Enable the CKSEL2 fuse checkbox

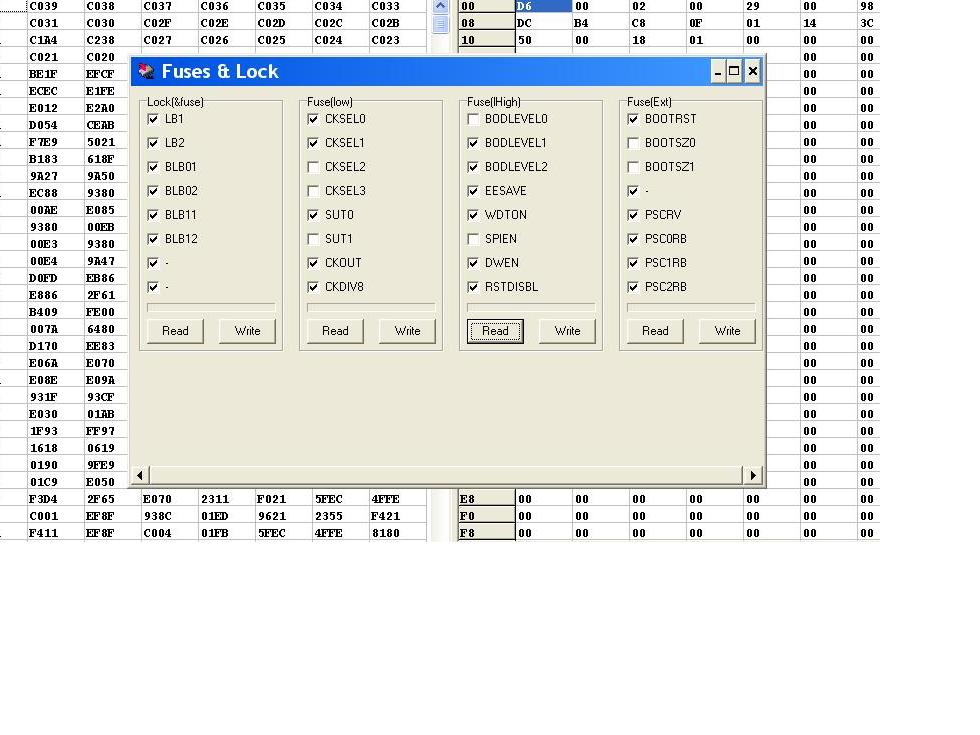(313, 167)
